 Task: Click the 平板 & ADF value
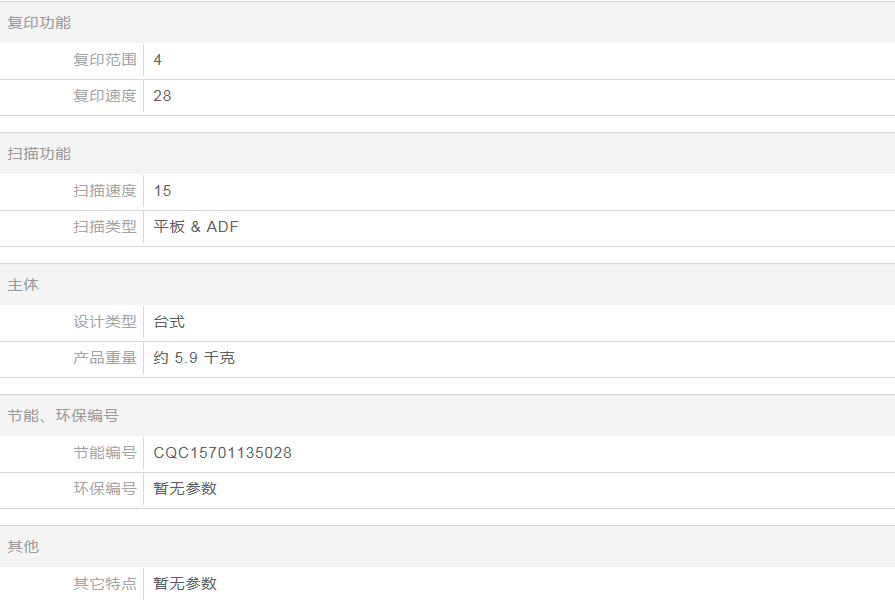pos(196,227)
